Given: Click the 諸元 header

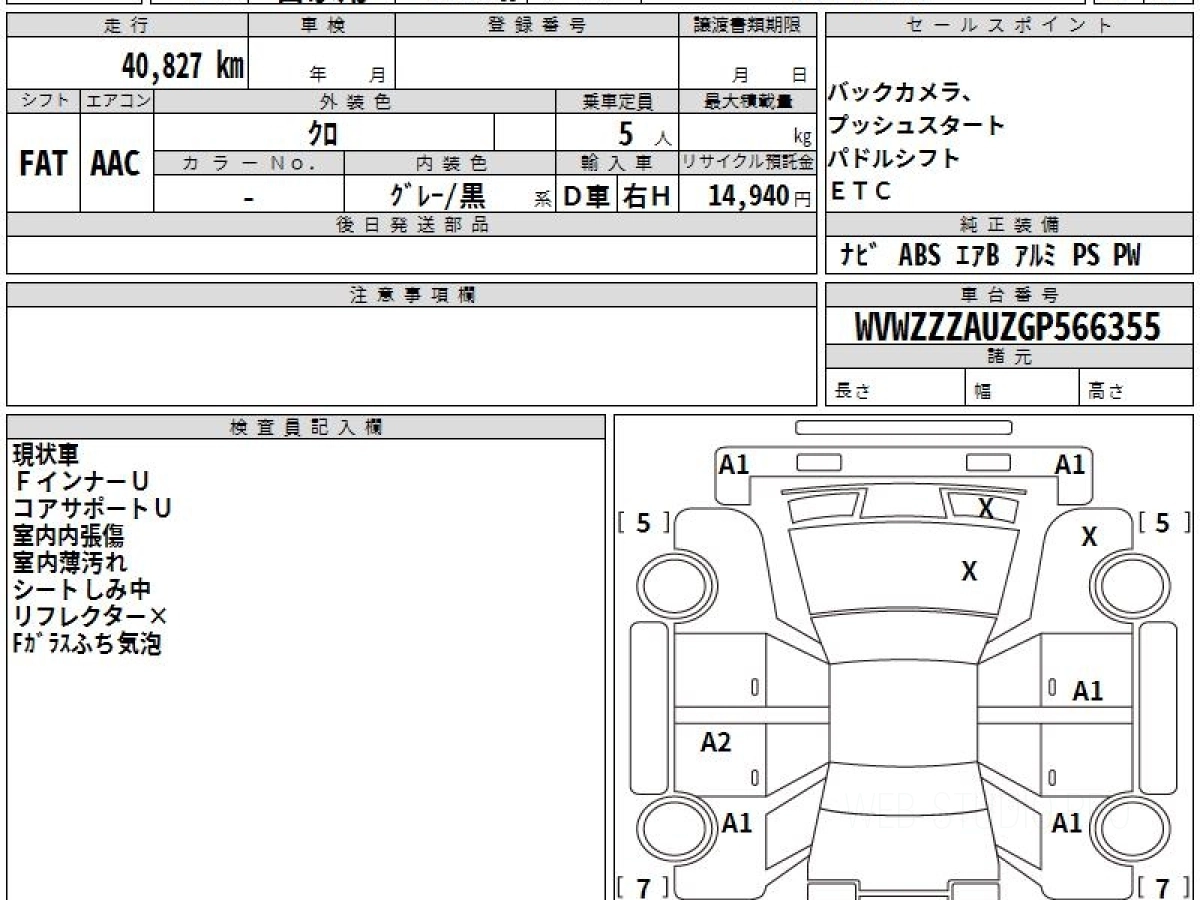Looking at the screenshot, I should pyautogui.click(x=1009, y=357).
